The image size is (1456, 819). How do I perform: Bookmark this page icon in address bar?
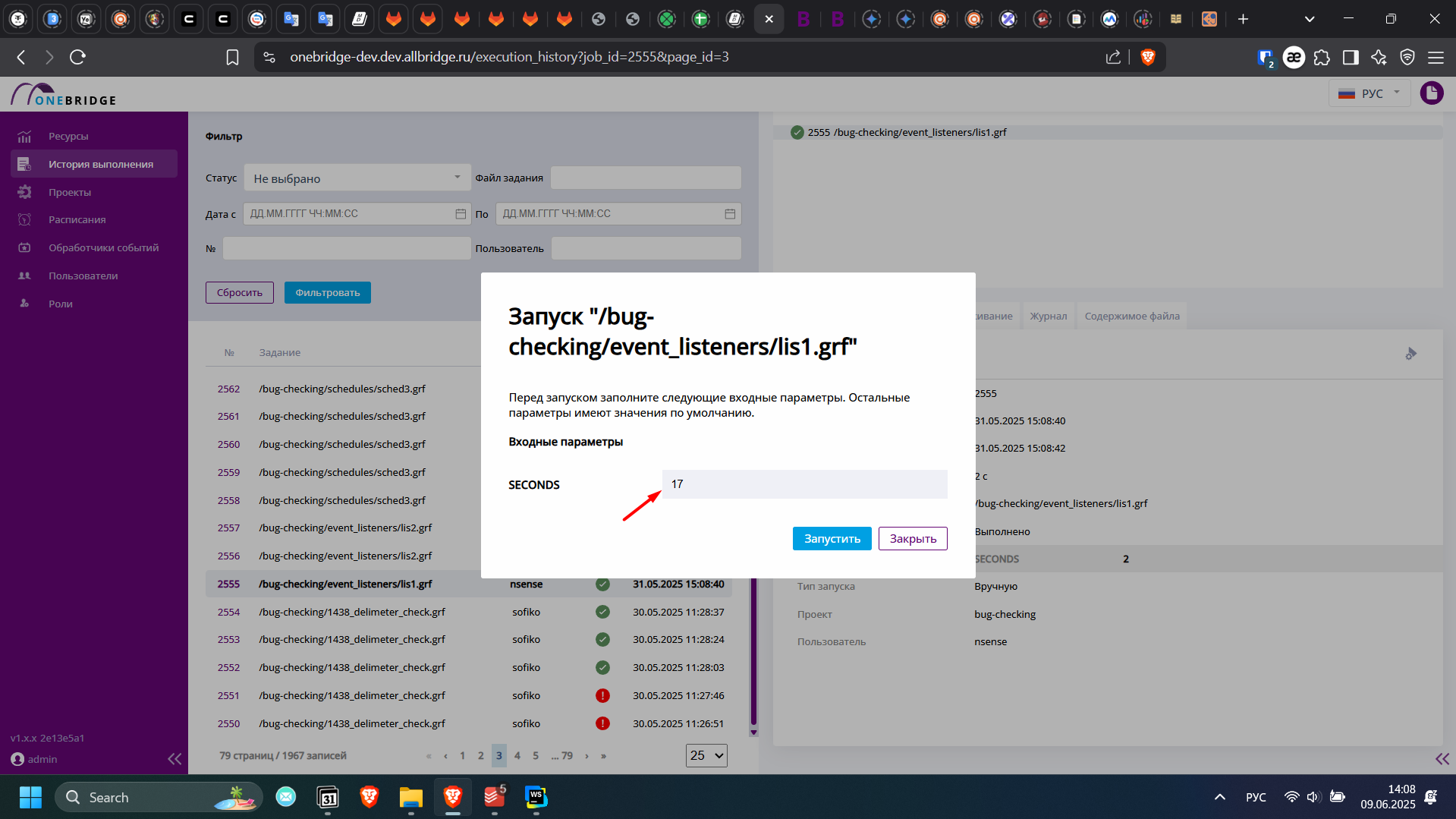pos(232,57)
